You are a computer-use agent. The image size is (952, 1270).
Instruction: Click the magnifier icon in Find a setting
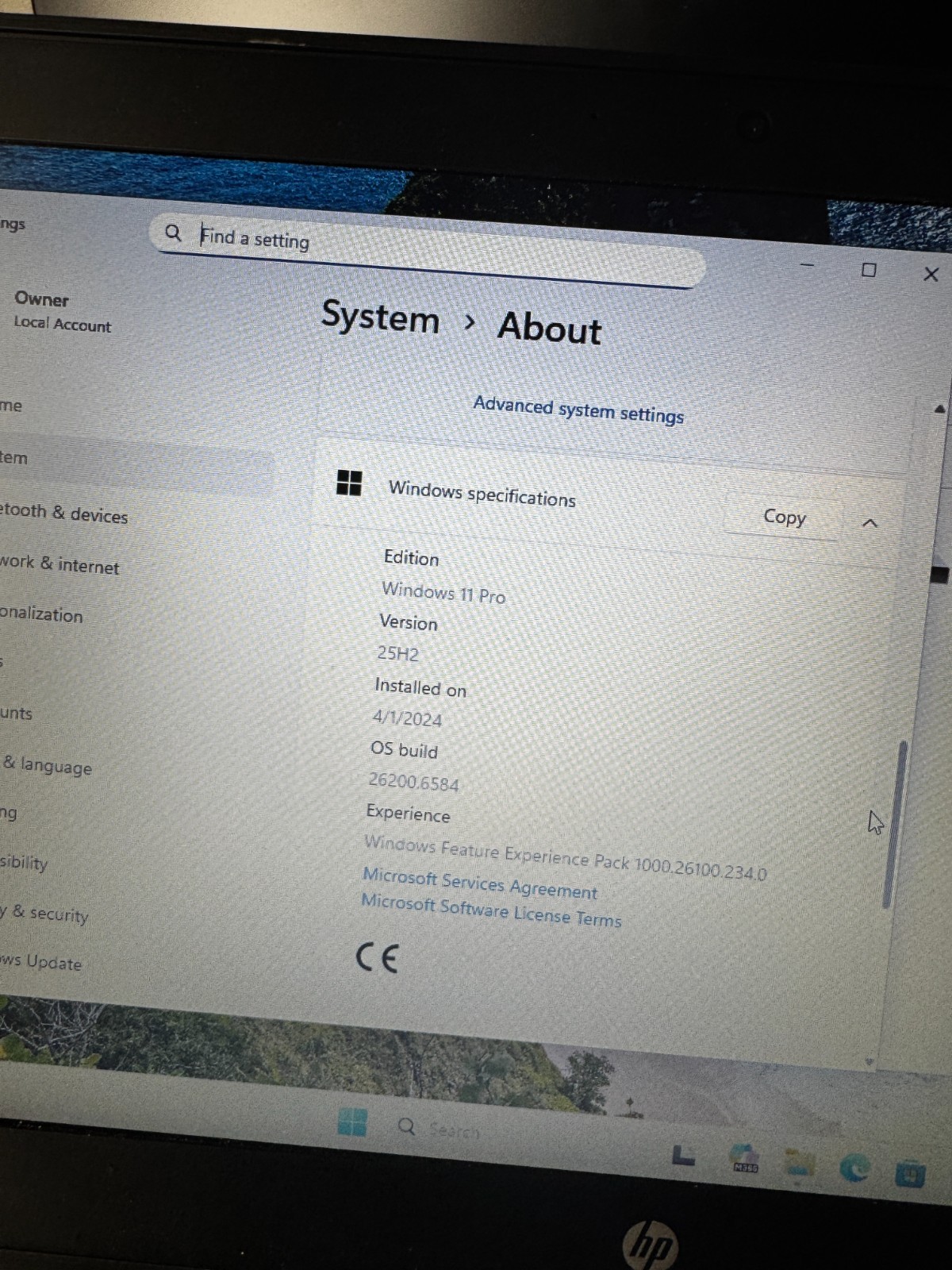click(173, 233)
